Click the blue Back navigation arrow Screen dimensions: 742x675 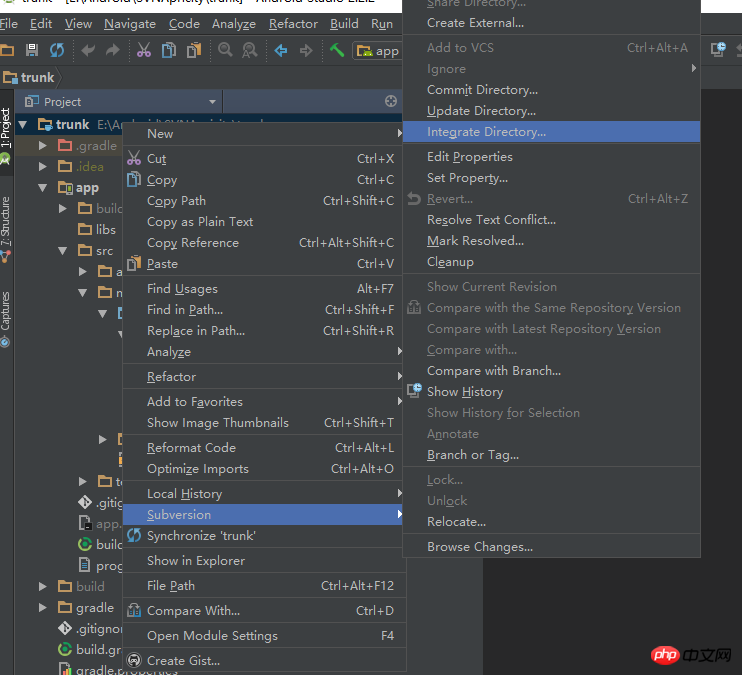click(281, 50)
